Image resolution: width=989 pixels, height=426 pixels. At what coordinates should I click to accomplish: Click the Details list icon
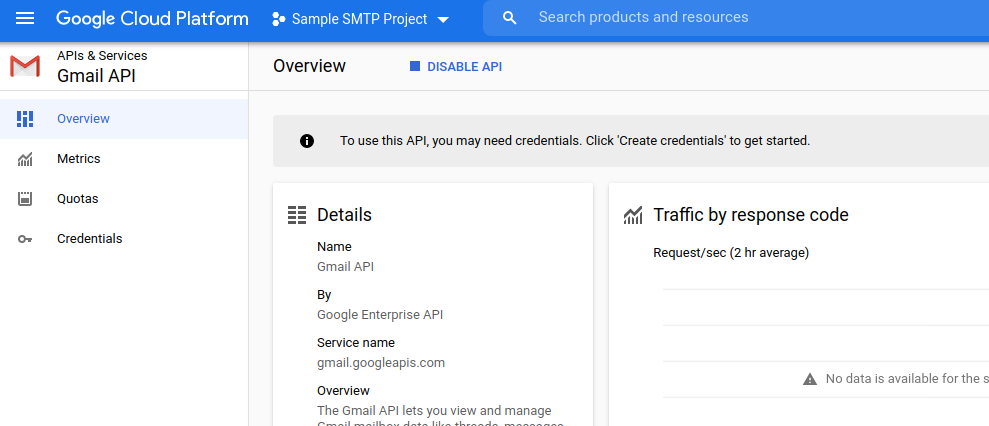coord(296,215)
